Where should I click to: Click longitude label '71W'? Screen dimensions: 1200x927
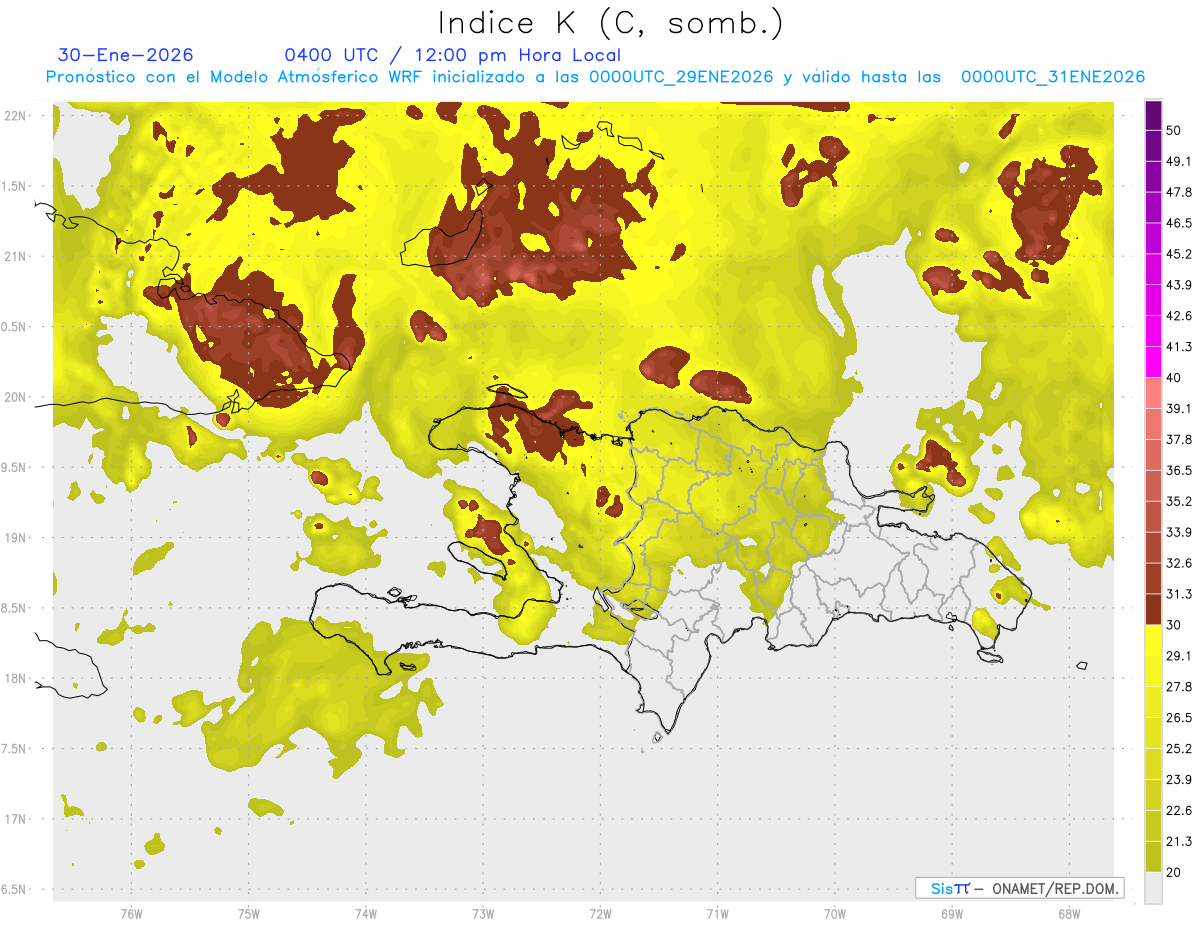(x=717, y=914)
